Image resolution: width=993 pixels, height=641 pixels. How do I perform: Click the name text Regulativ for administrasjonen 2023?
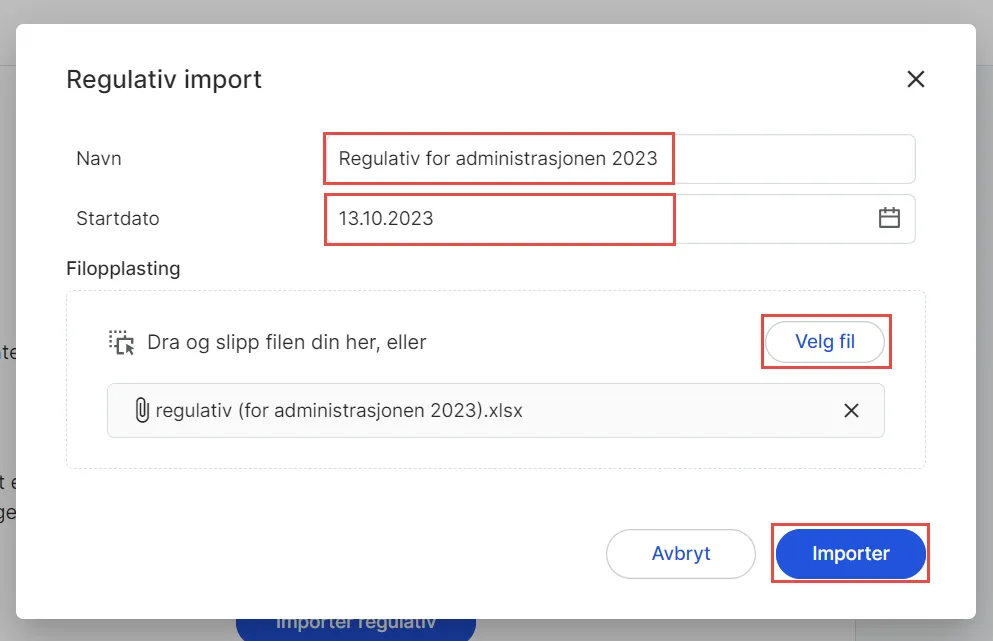point(497,158)
